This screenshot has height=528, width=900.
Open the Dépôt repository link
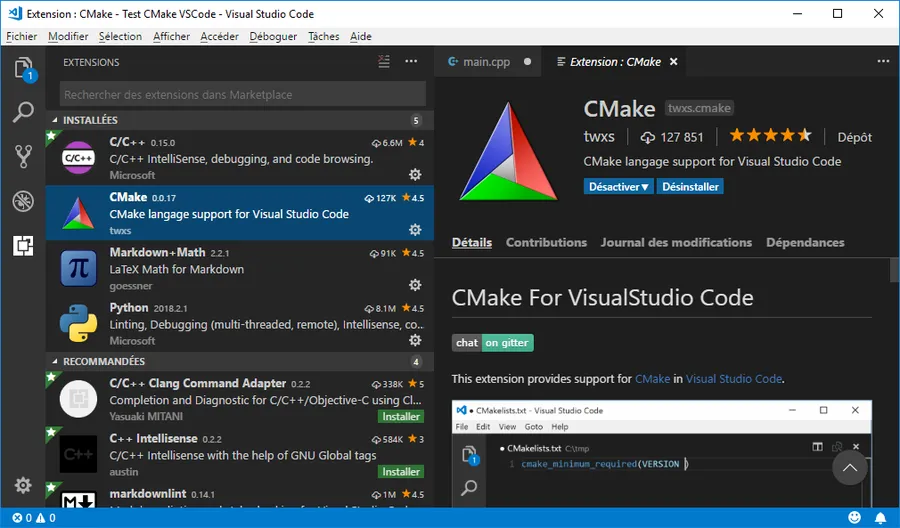pos(854,137)
